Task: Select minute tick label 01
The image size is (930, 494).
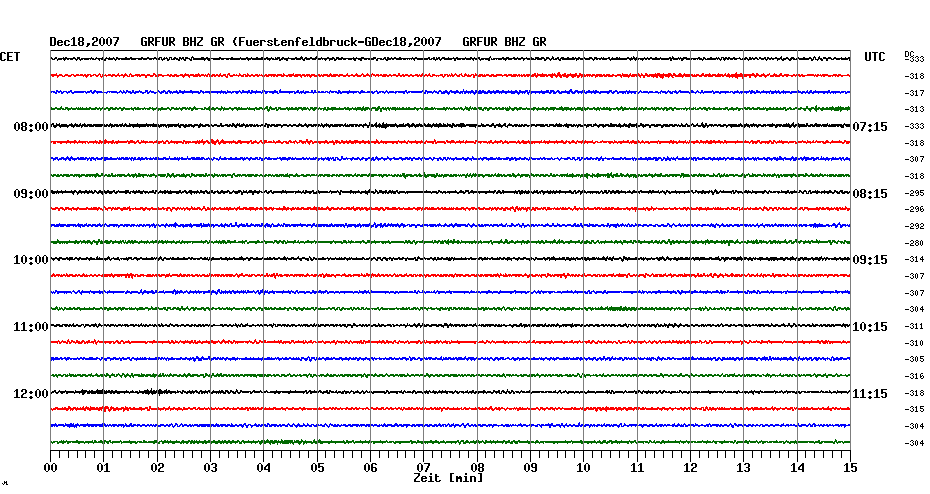Action: 103,468
